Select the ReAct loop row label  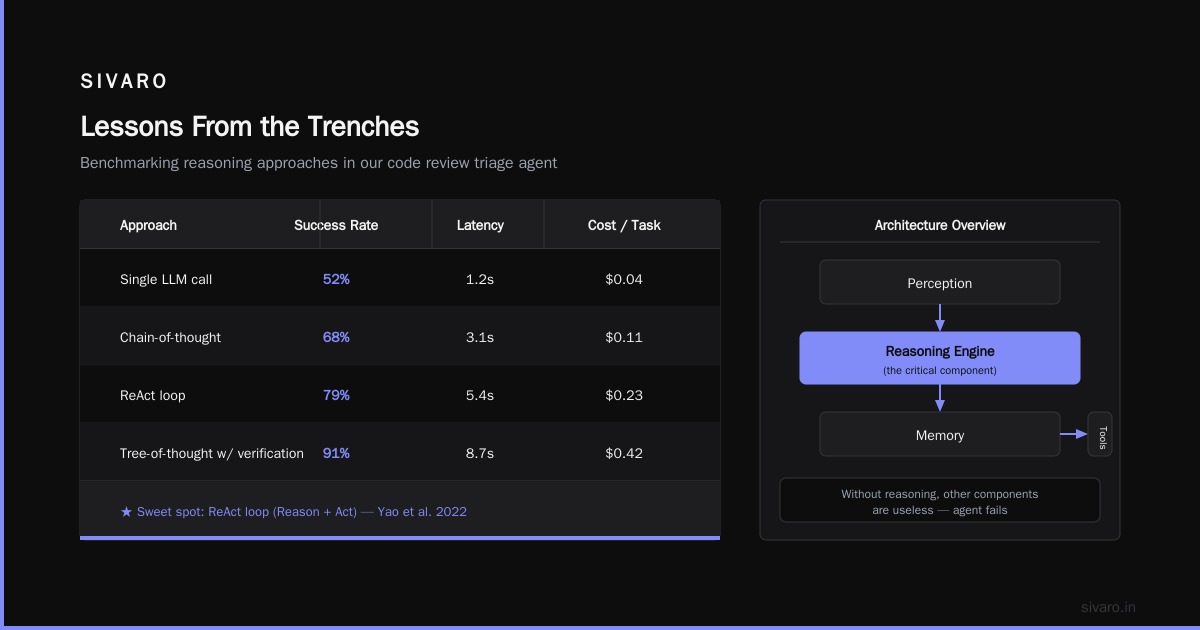pos(152,395)
